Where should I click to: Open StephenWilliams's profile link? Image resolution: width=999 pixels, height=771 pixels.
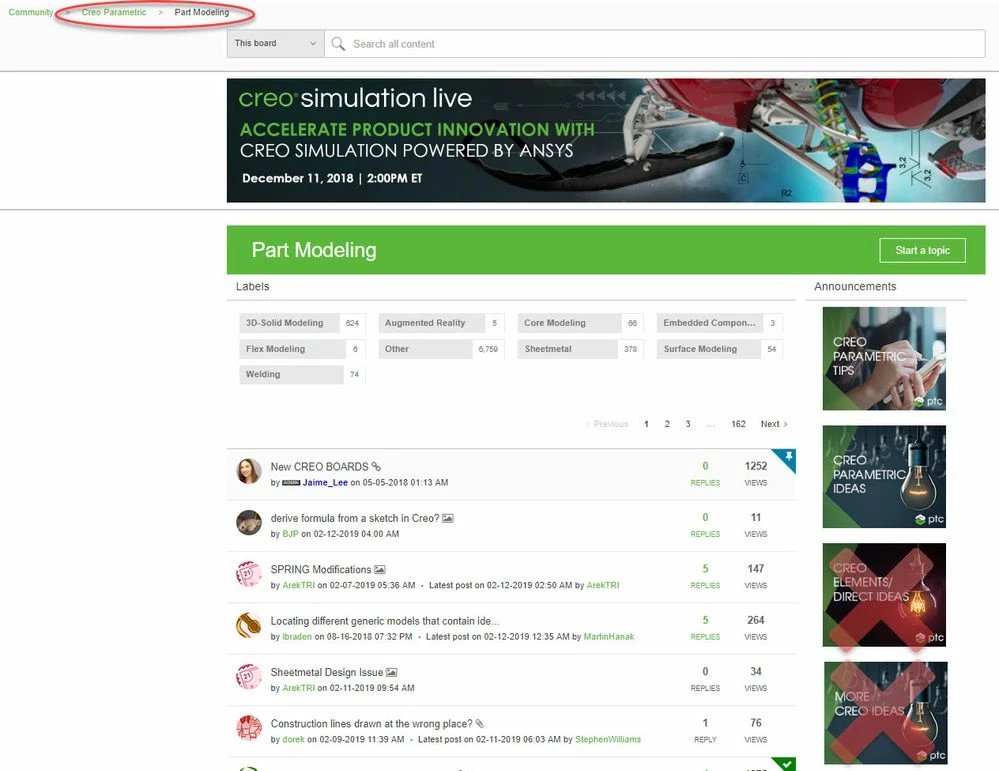click(608, 739)
